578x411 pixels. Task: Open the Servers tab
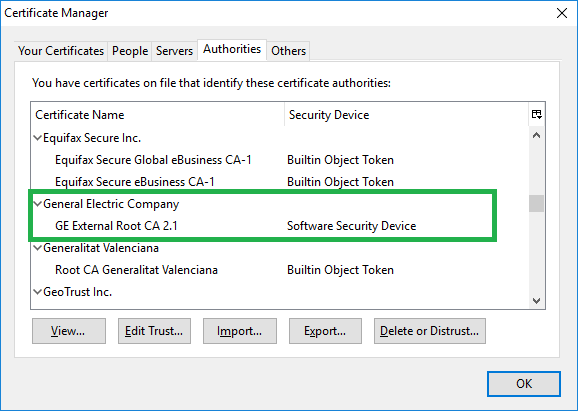click(174, 51)
